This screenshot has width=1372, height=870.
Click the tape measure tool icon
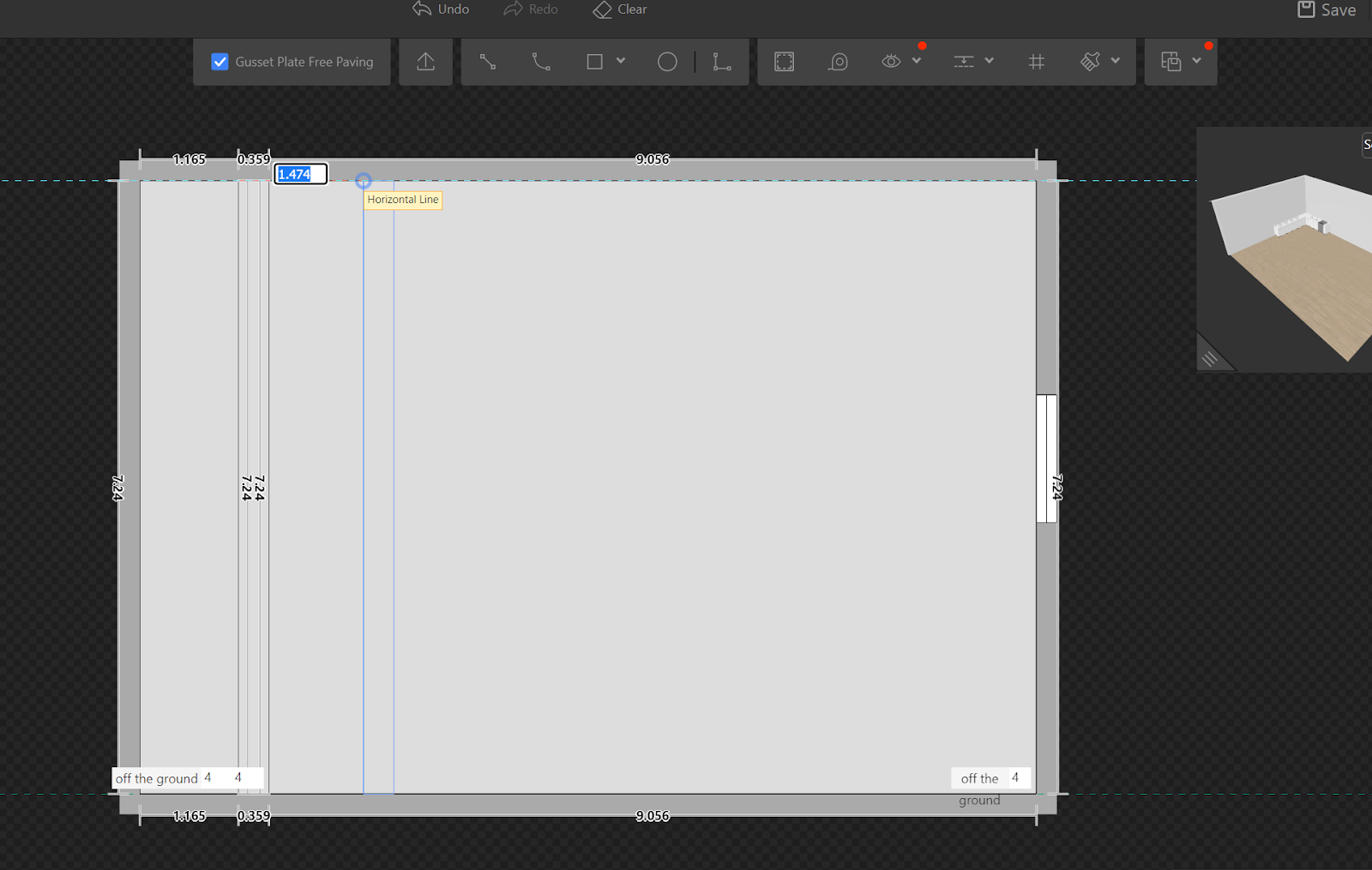tap(838, 62)
